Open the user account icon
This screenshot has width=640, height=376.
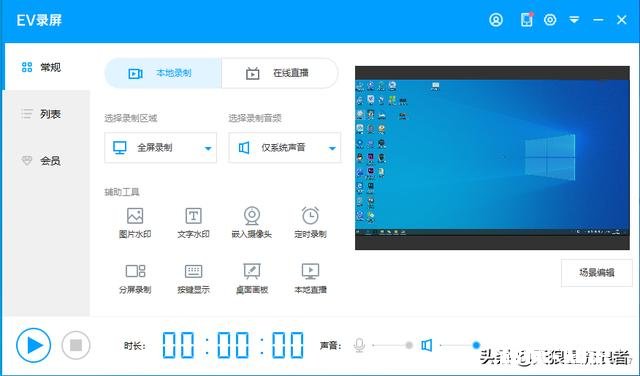click(x=496, y=20)
